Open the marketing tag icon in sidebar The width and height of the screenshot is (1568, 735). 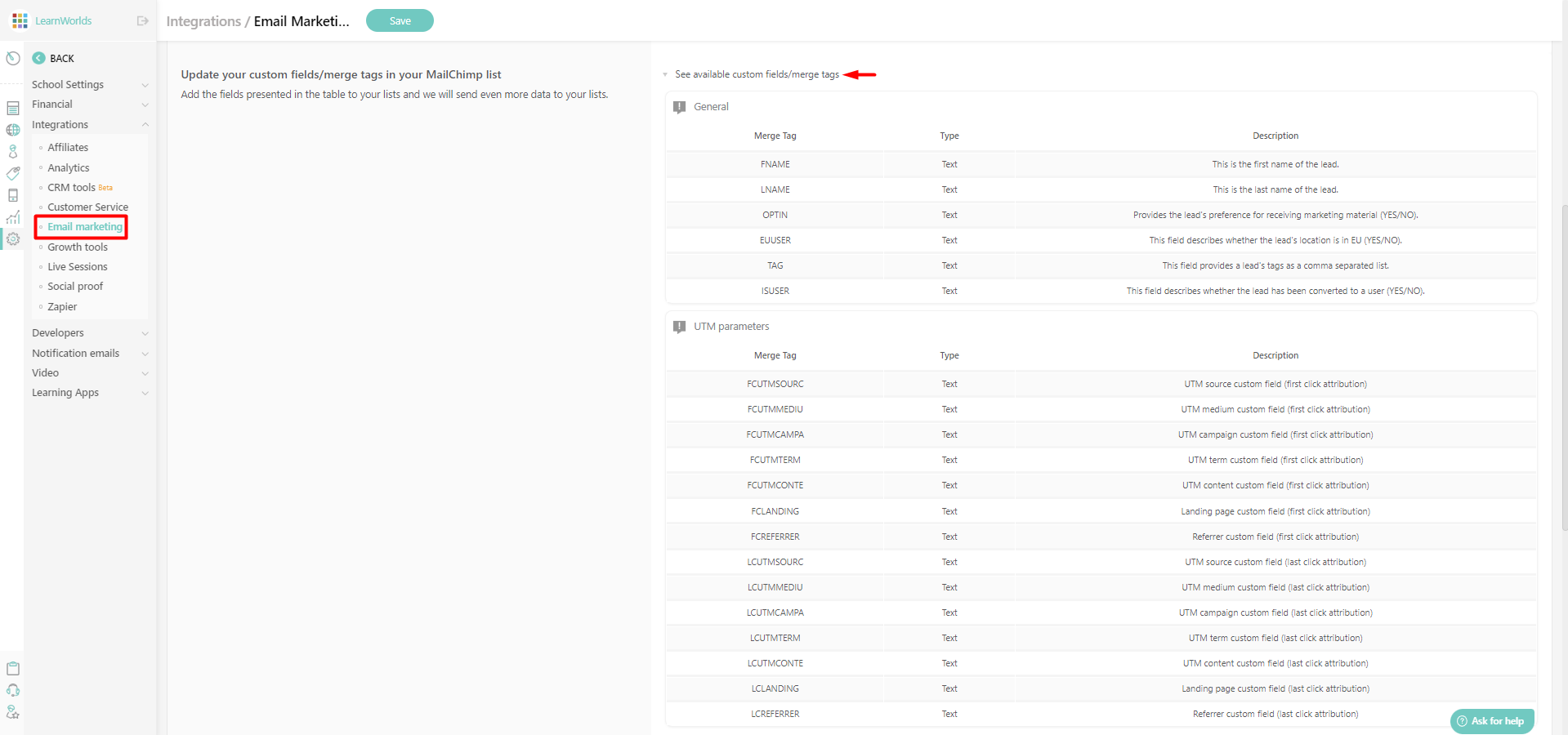tap(13, 174)
